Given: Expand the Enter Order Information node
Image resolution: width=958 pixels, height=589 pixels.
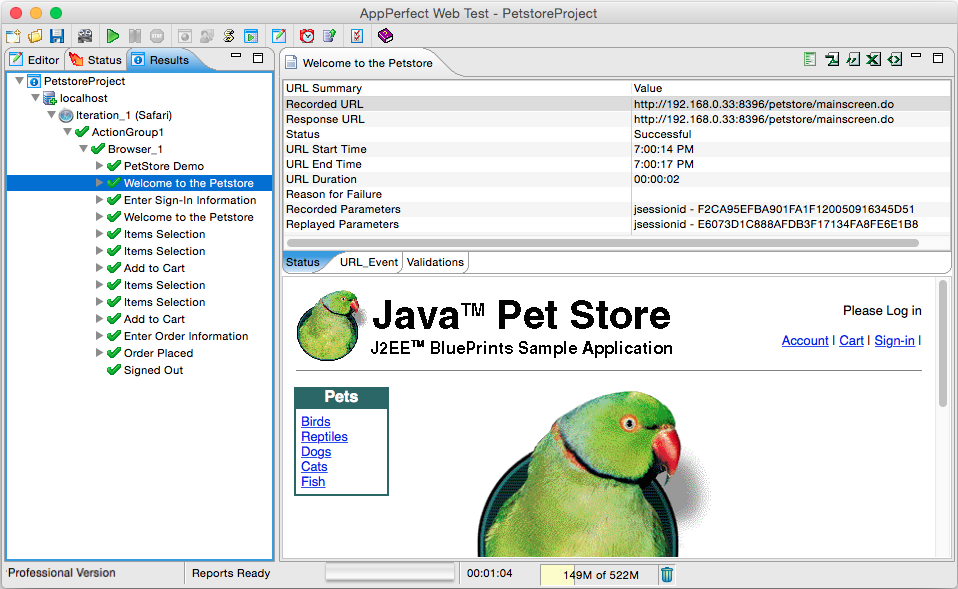Looking at the screenshot, I should pos(99,335).
